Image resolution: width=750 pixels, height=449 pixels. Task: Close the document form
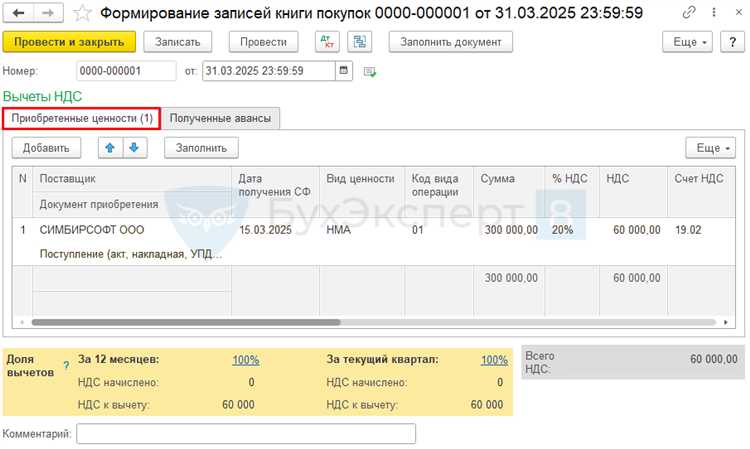click(739, 12)
